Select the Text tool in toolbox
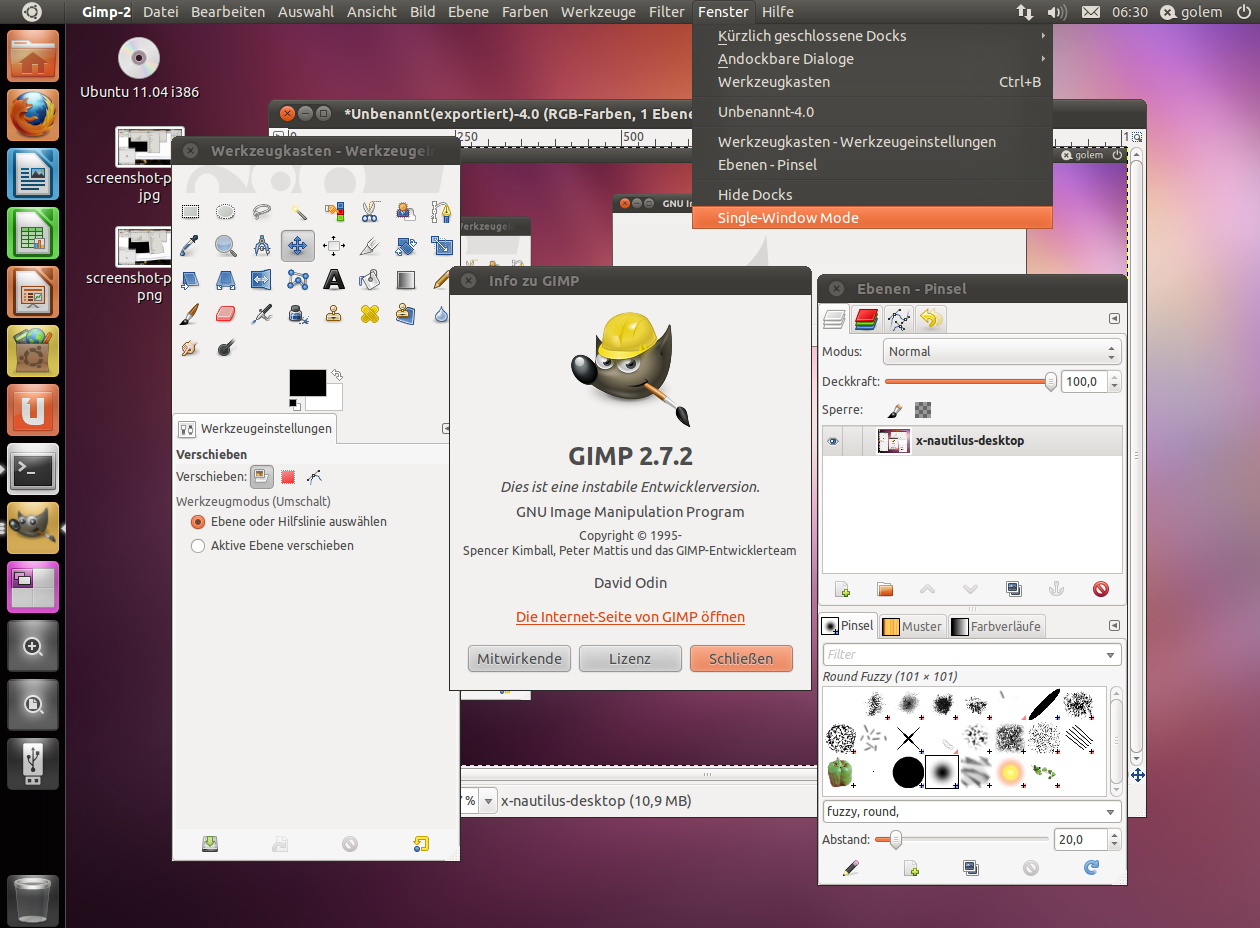Screen dimensions: 1260x928 tap(334, 279)
